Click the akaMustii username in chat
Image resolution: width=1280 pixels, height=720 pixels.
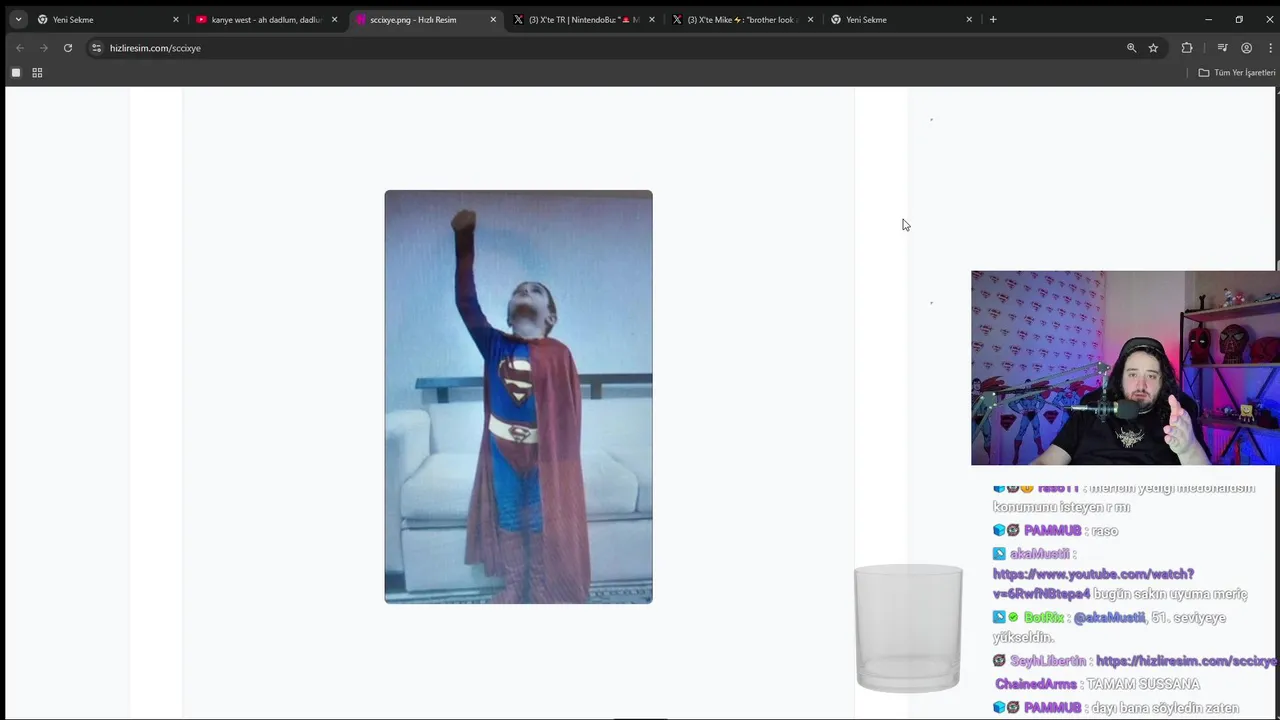(x=1039, y=554)
